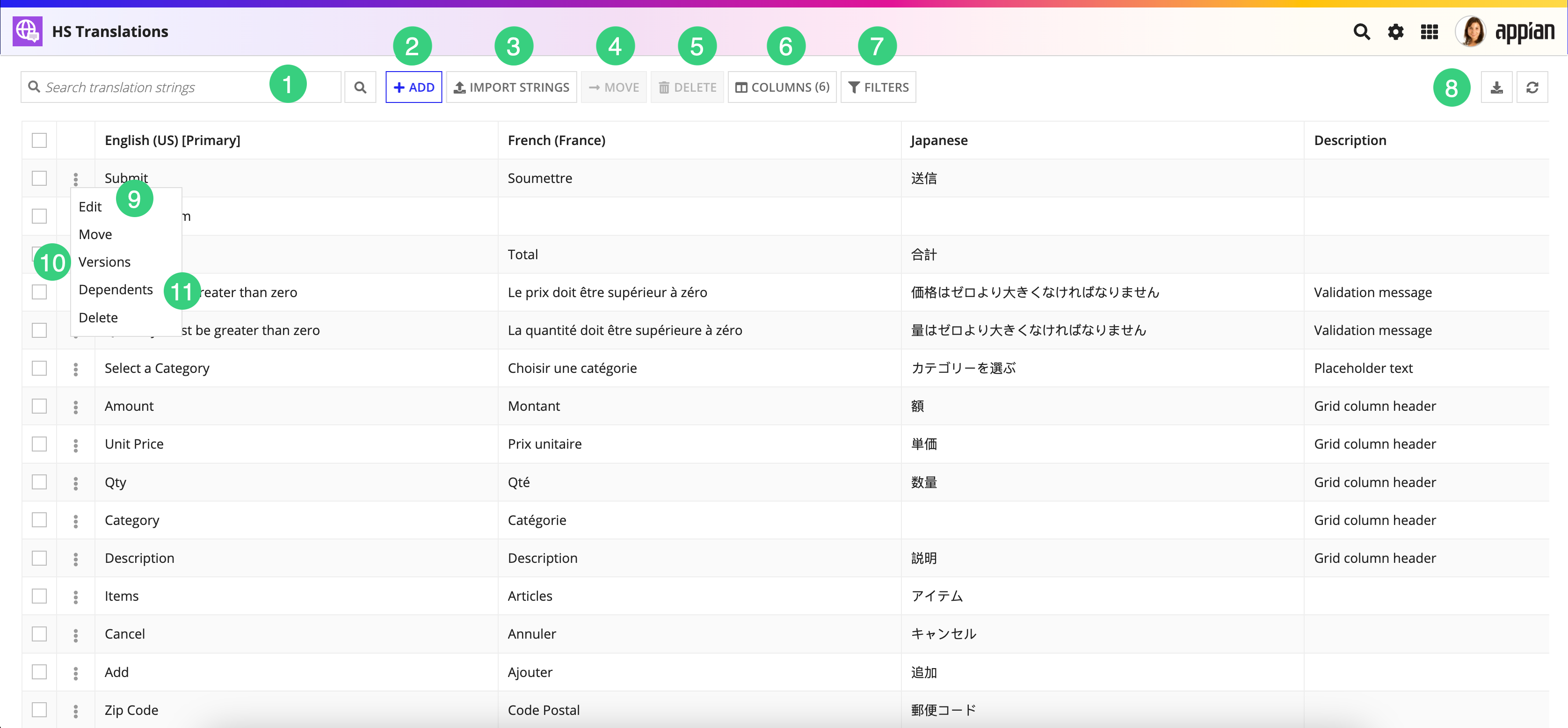Toggle the select-all header checkbox

(x=40, y=140)
